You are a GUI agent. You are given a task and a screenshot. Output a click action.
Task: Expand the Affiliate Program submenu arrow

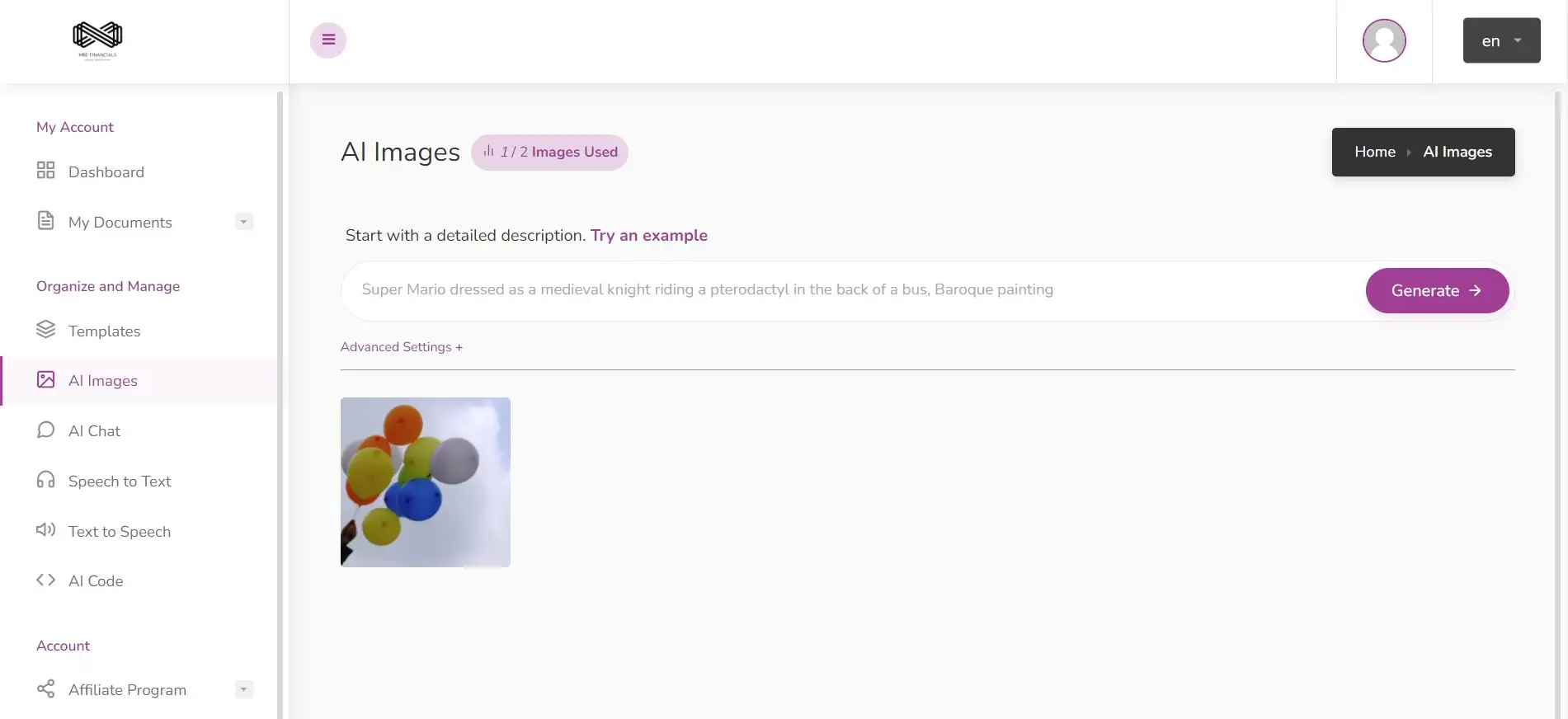point(243,689)
